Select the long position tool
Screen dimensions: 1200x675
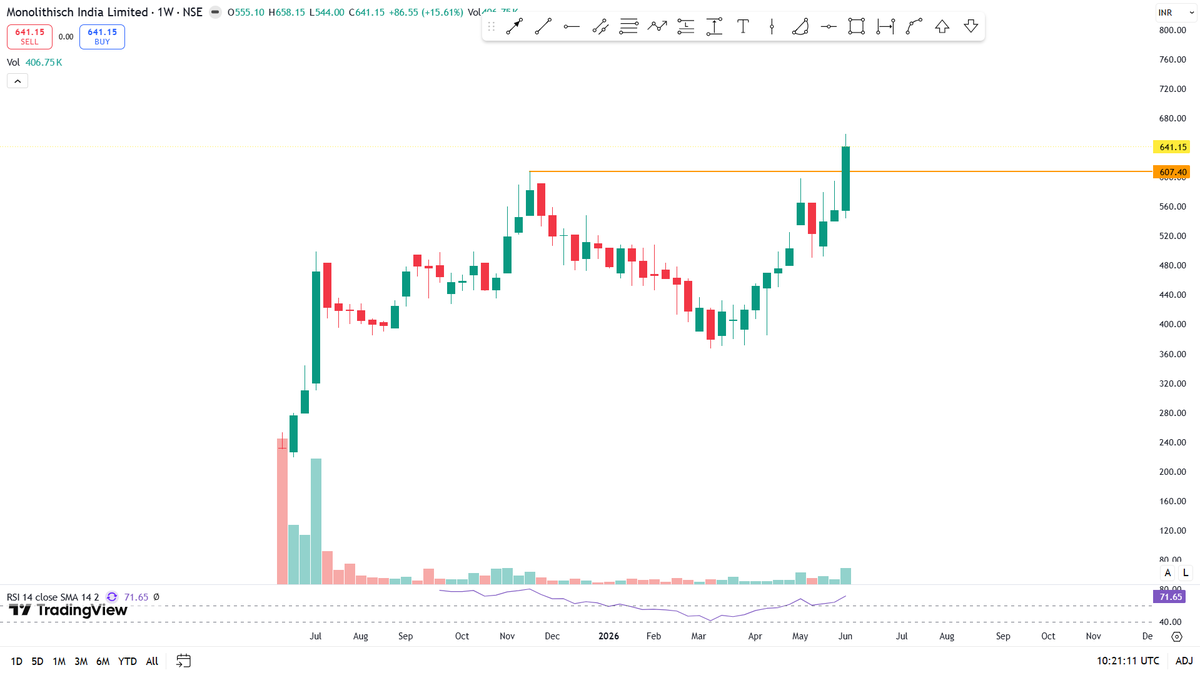coord(685,27)
